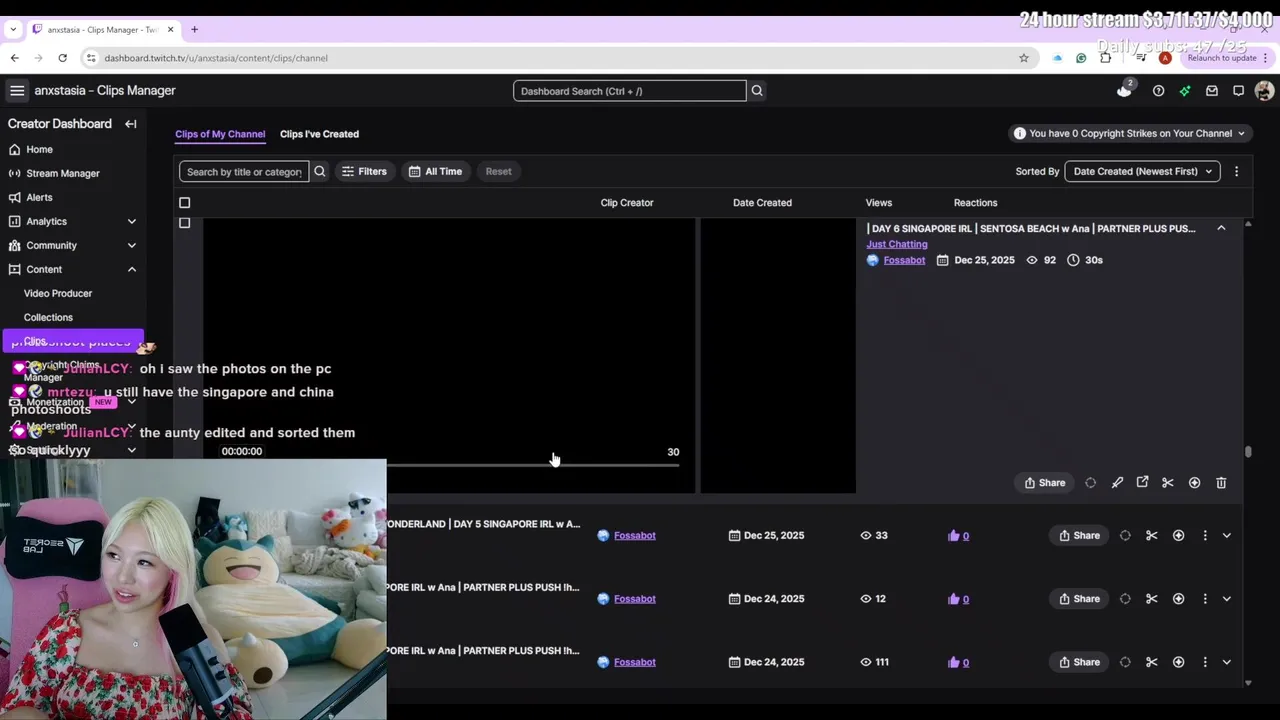Click star circle icon on 12-views row
The width and height of the screenshot is (1280, 720).
[x=1178, y=599]
